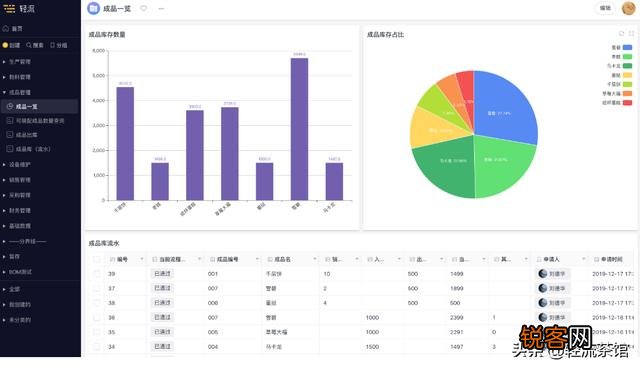The image size is (640, 369).
Task: Click the form icon next to 可装配成品数量查询
Action: tap(10, 121)
